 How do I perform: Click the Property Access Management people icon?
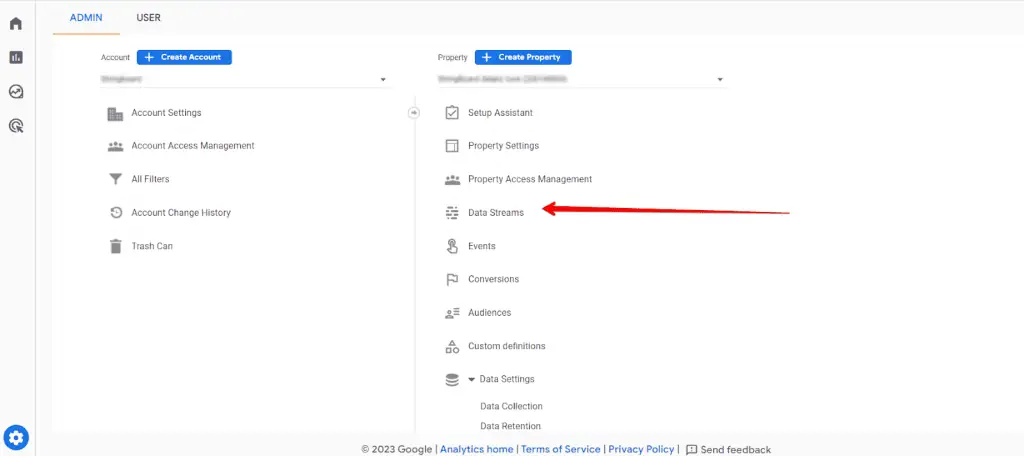(x=452, y=179)
